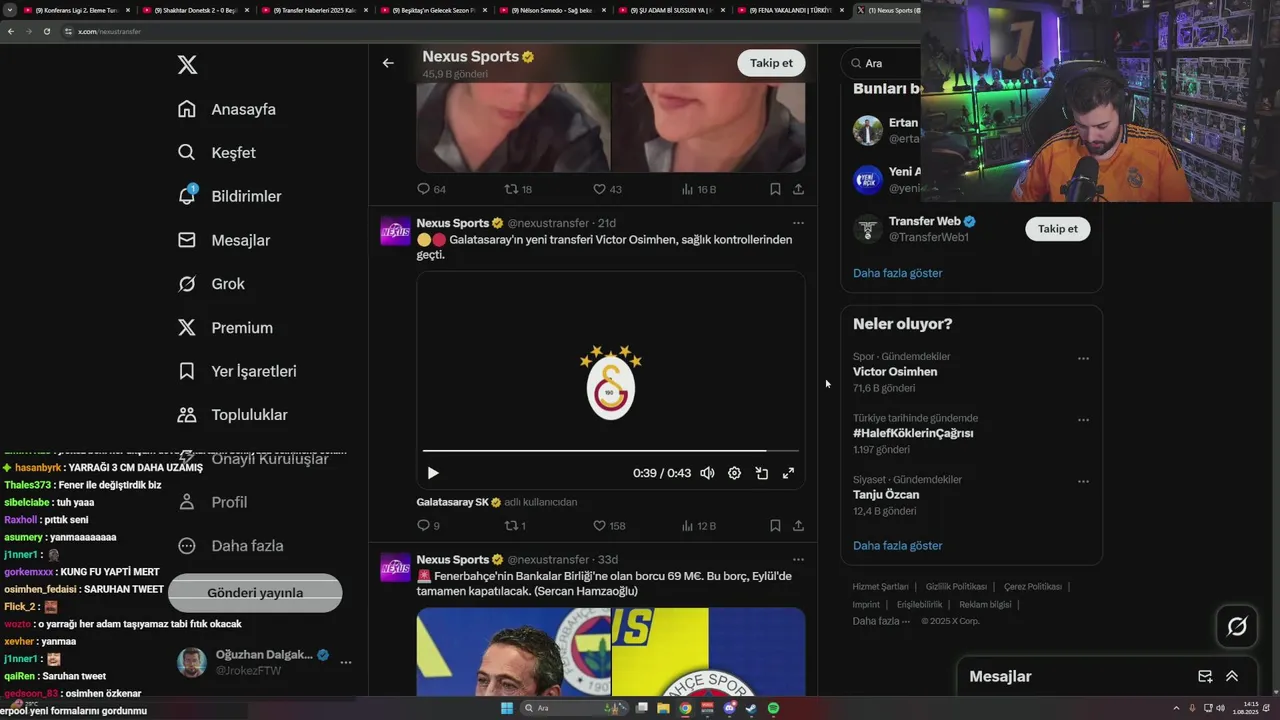1280x720 pixels.
Task: Open Bildirimler notifications
Action: coord(229,196)
